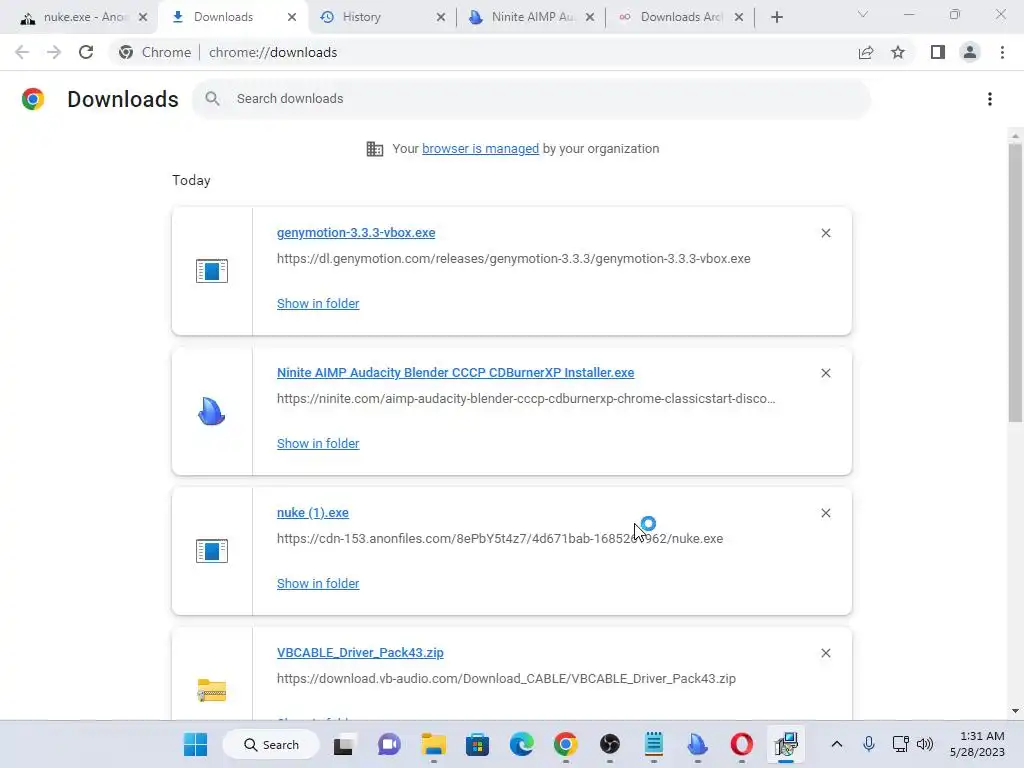This screenshot has width=1024, height=768.
Task: Show Ninite installer in folder
Action: click(318, 444)
